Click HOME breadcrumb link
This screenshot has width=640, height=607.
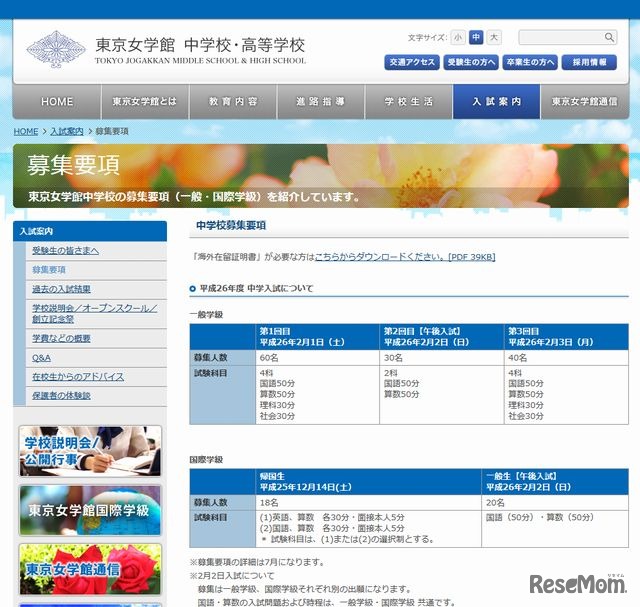coord(26,131)
